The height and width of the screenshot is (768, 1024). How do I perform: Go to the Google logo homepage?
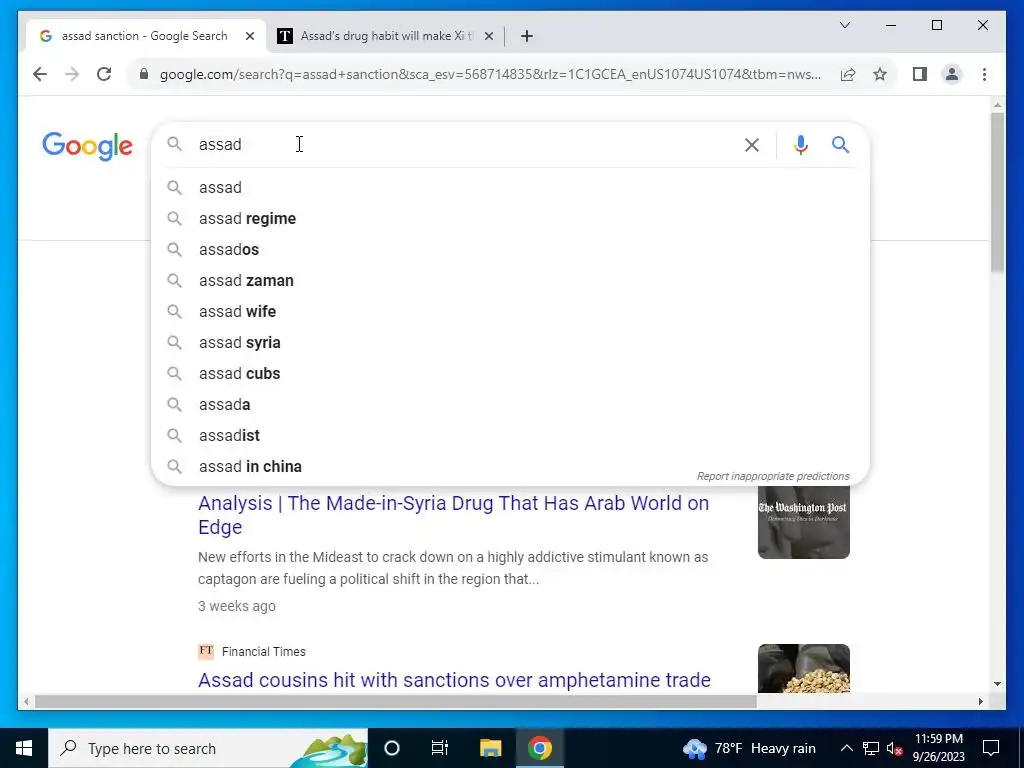click(x=88, y=146)
